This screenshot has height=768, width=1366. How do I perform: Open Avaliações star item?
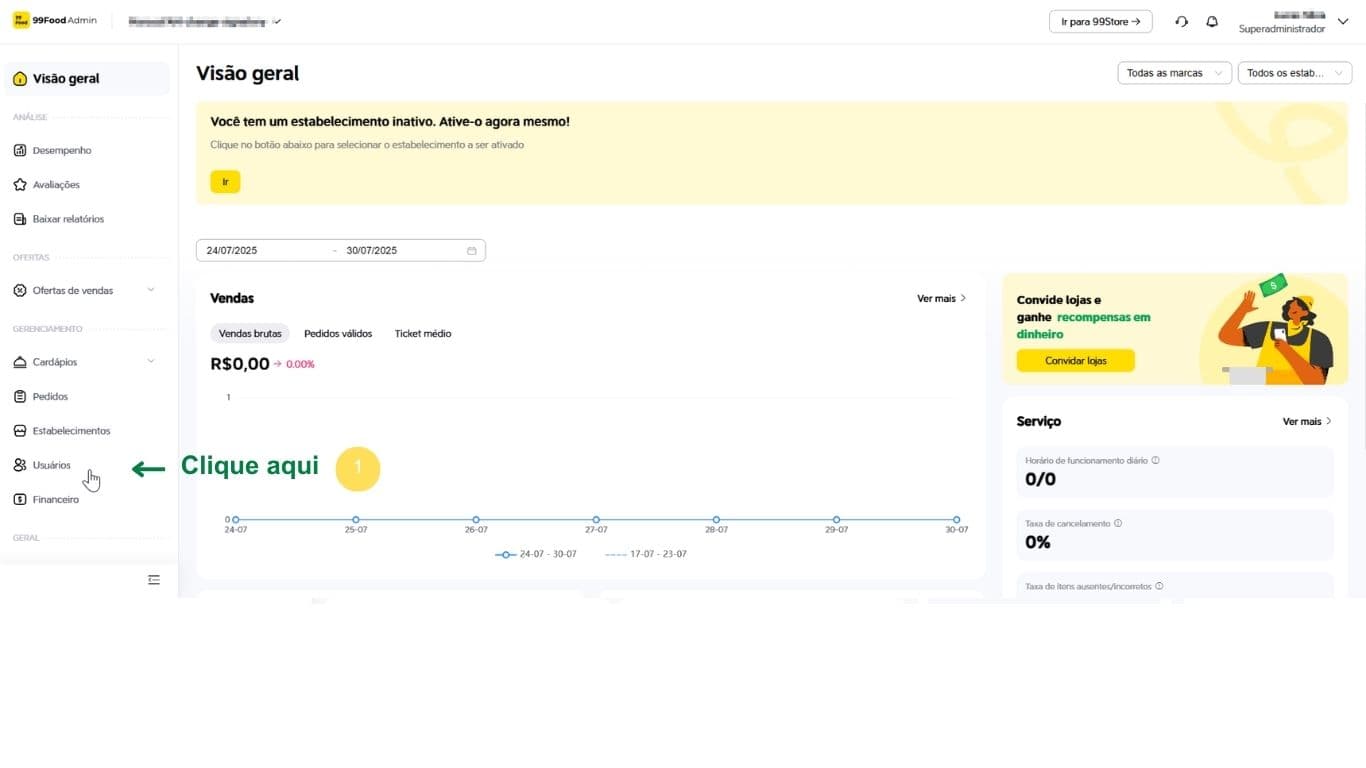point(55,185)
